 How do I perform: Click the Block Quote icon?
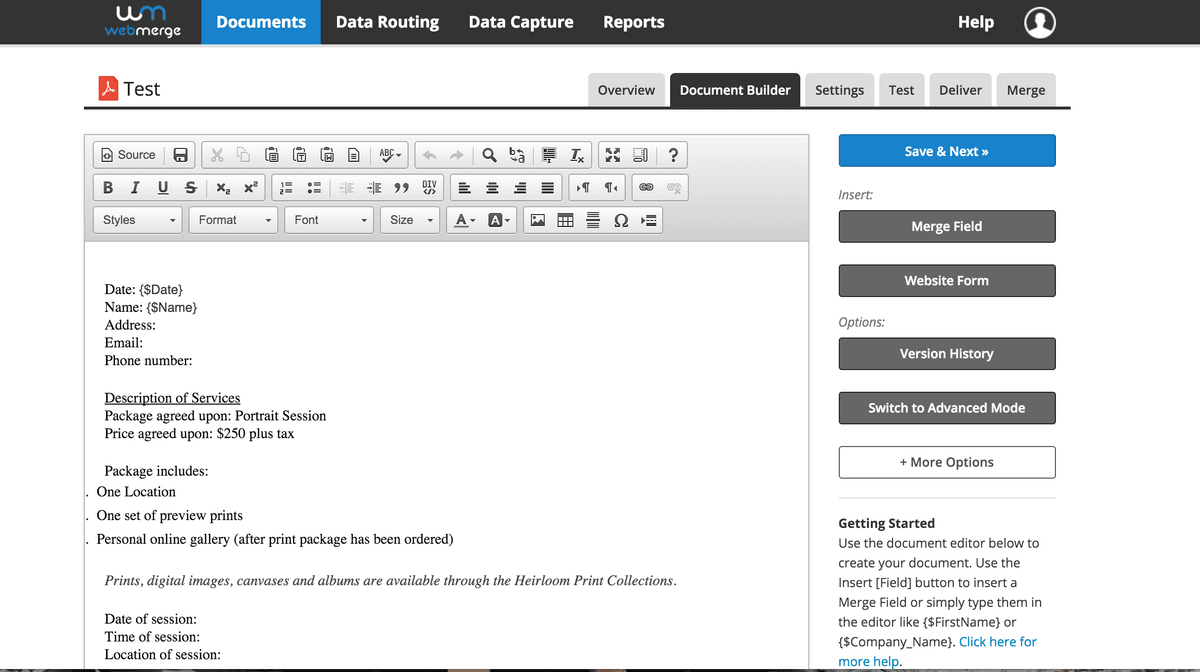pos(402,187)
